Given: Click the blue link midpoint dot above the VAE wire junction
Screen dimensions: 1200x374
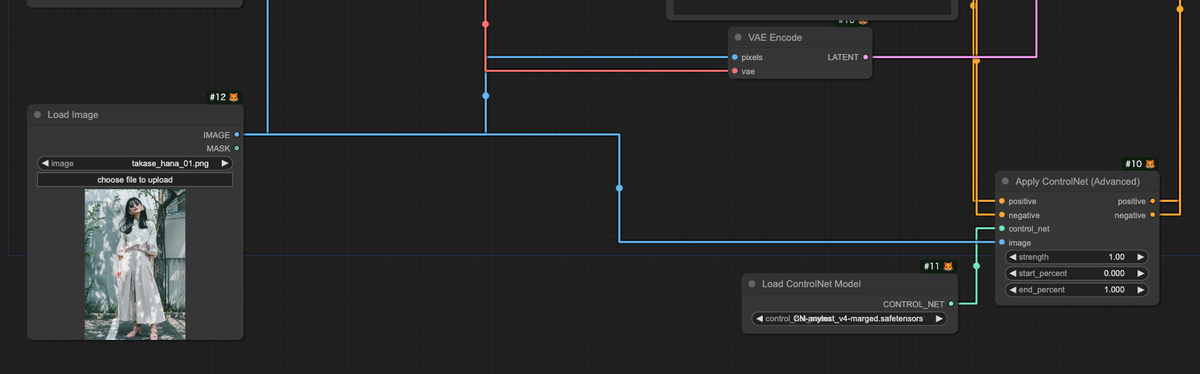Looking at the screenshot, I should (486, 96).
